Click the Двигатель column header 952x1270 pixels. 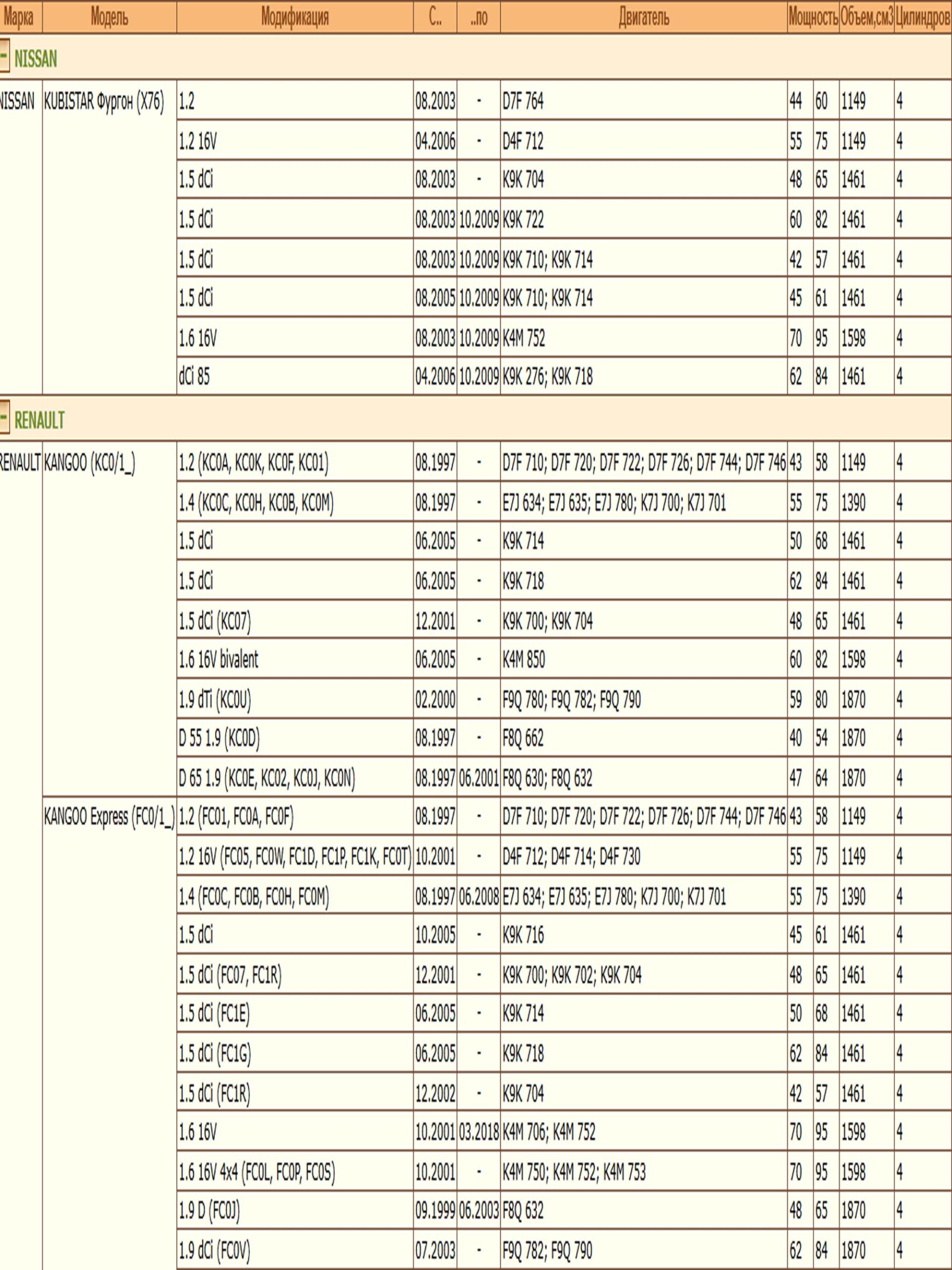(x=643, y=17)
